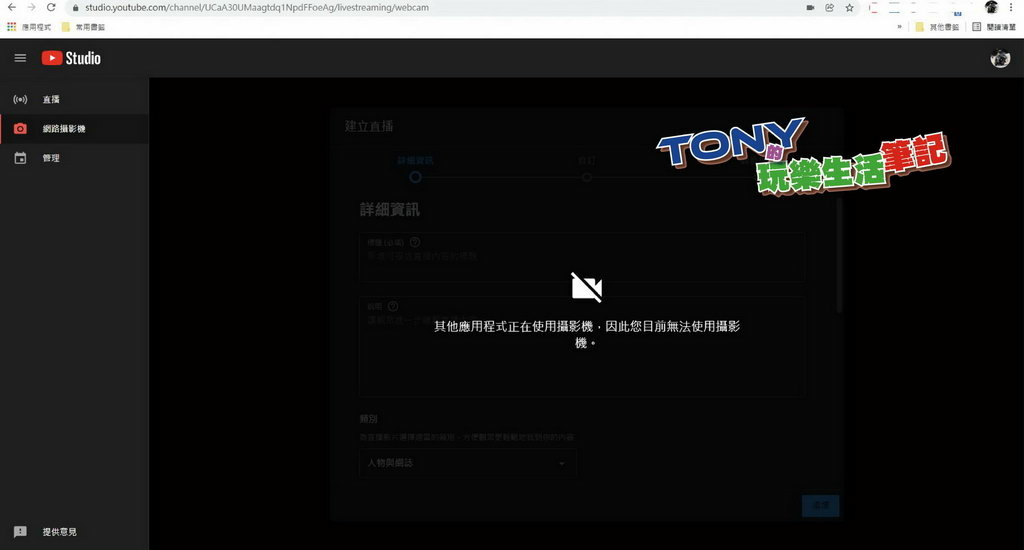Click the 建立直播 dialog title

tap(369, 126)
